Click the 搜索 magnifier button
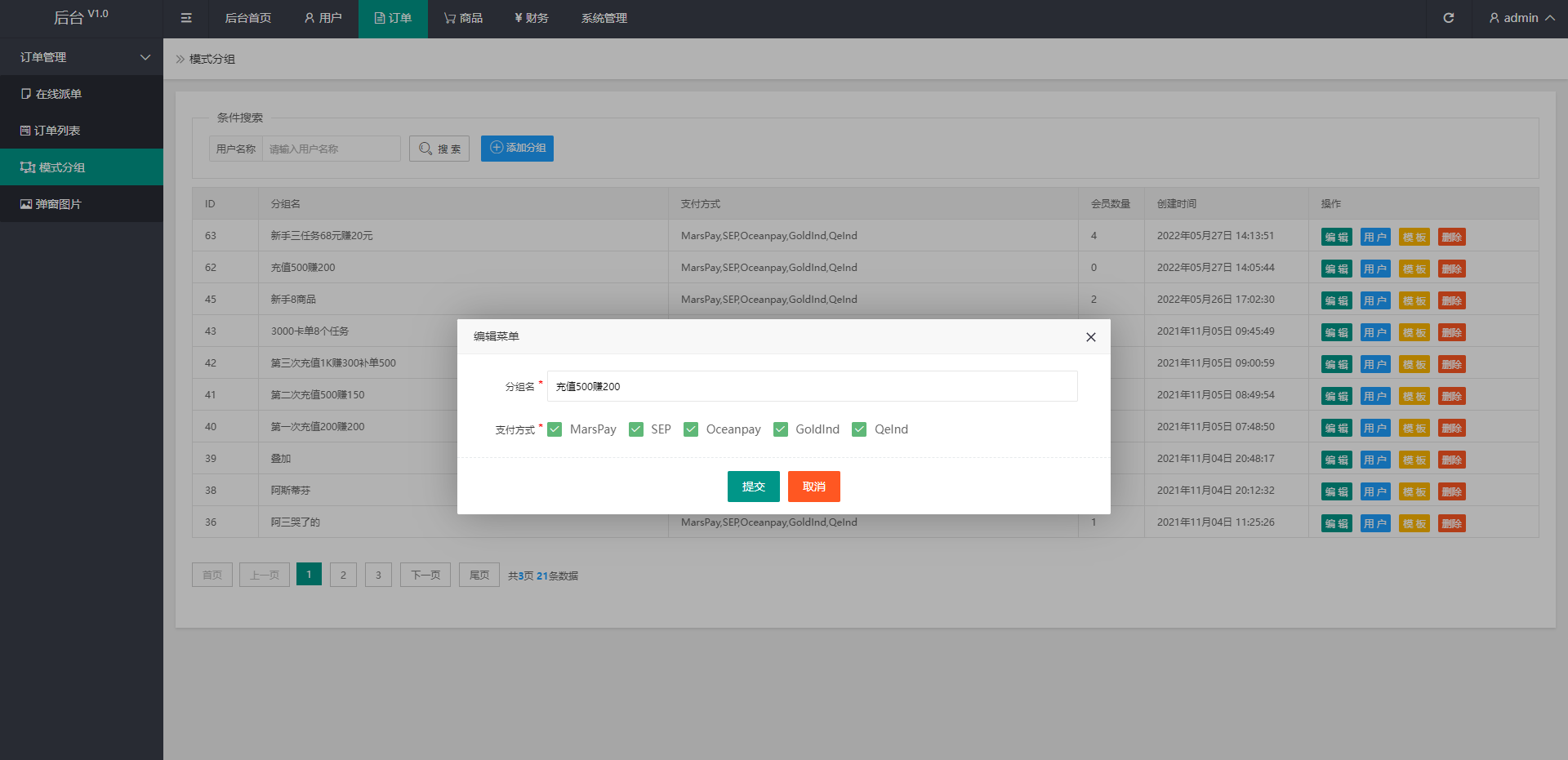Image resolution: width=1568 pixels, height=760 pixels. pos(439,149)
